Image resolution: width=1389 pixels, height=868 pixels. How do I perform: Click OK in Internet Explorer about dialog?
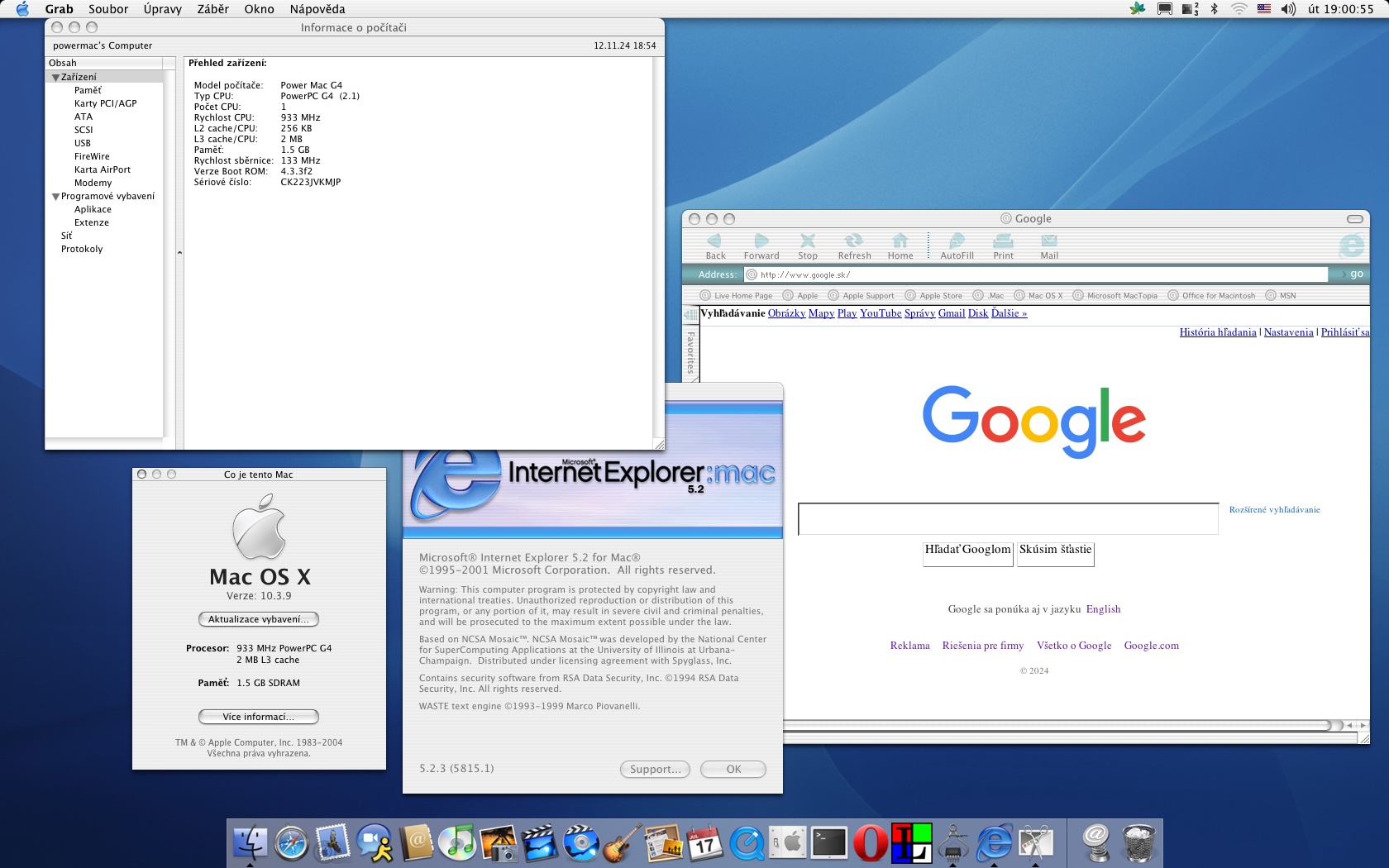pos(733,769)
